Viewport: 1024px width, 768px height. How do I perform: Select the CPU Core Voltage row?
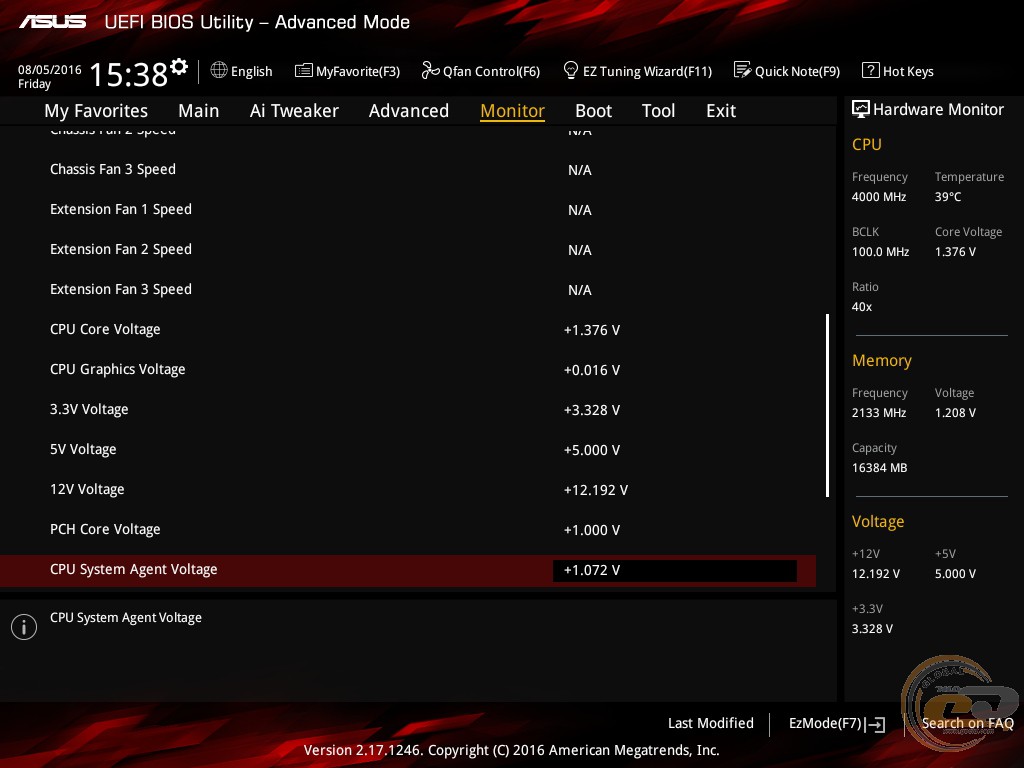click(x=105, y=329)
